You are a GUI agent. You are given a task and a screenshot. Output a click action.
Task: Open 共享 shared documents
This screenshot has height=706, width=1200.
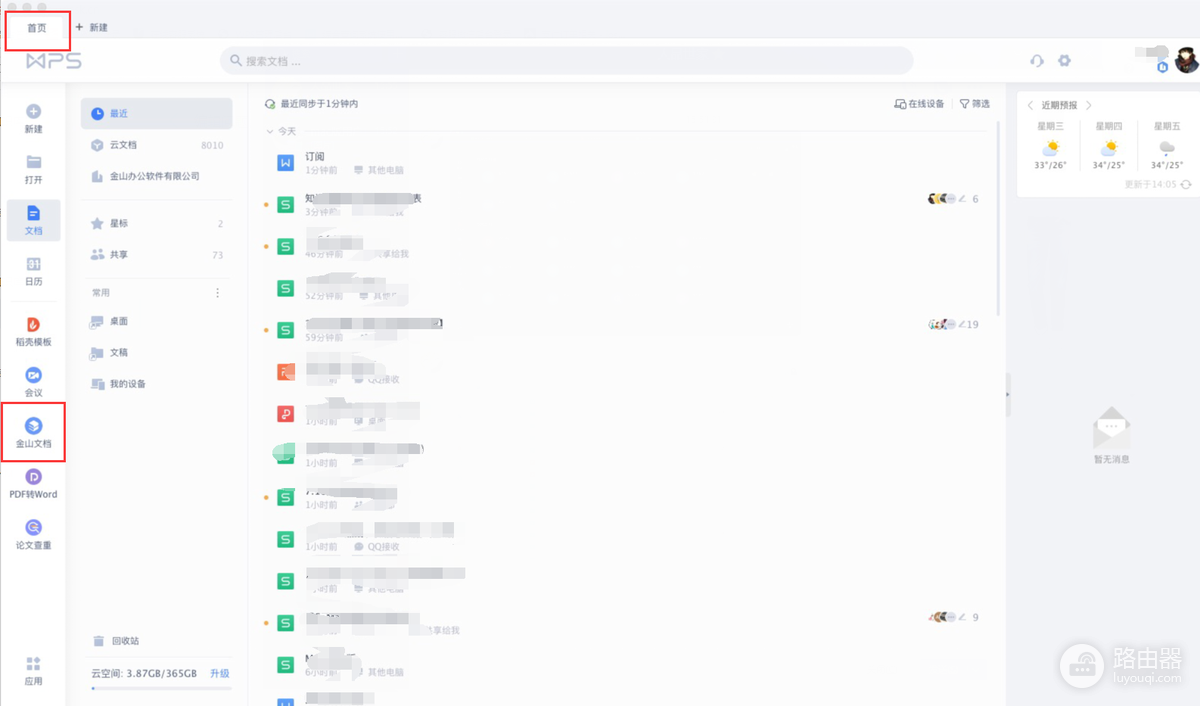tap(156, 255)
